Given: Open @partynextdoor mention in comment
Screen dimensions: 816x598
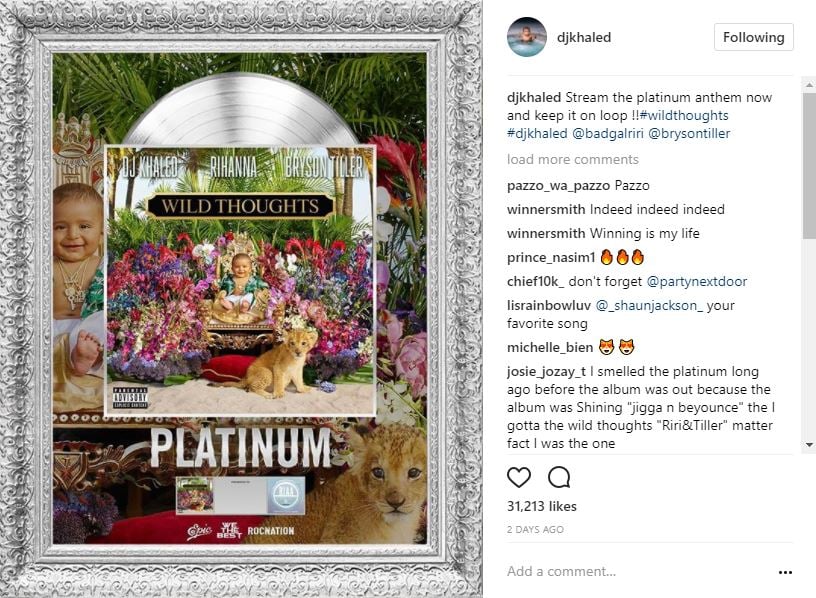Looking at the screenshot, I should pos(696,282).
